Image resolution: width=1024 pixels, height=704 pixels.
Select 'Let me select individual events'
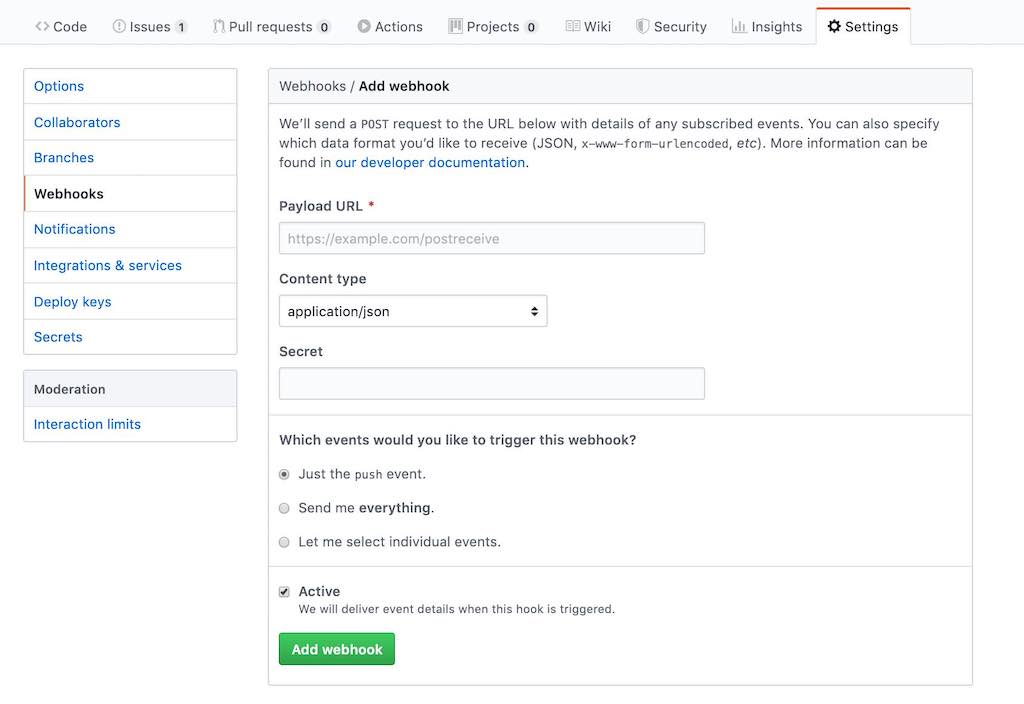click(283, 541)
